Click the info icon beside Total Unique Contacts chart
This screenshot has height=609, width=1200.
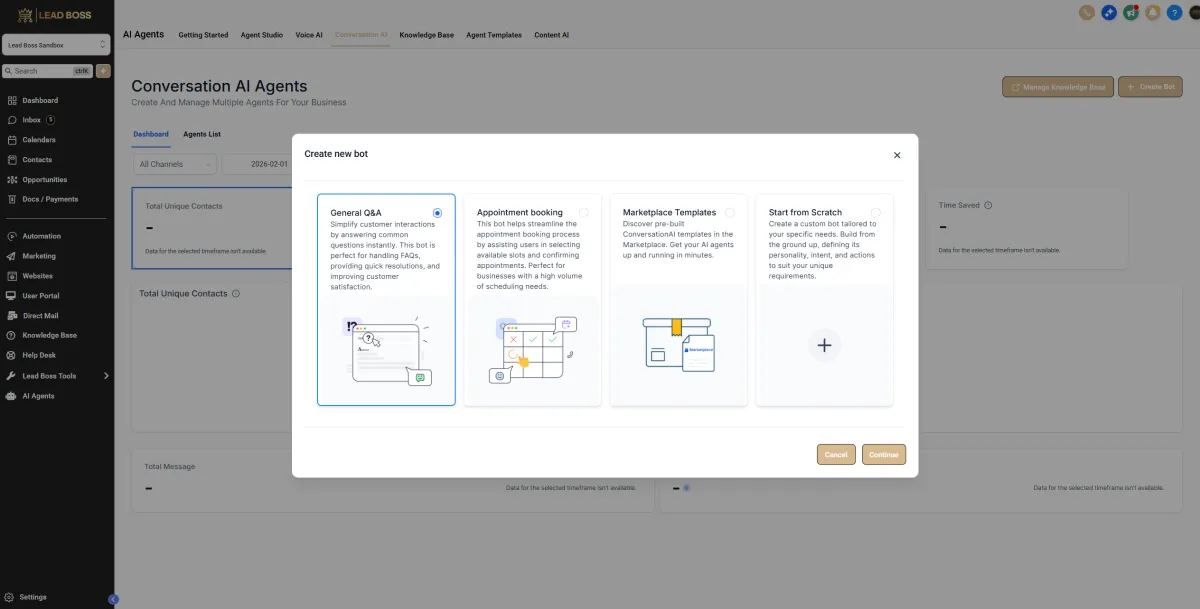tap(236, 294)
